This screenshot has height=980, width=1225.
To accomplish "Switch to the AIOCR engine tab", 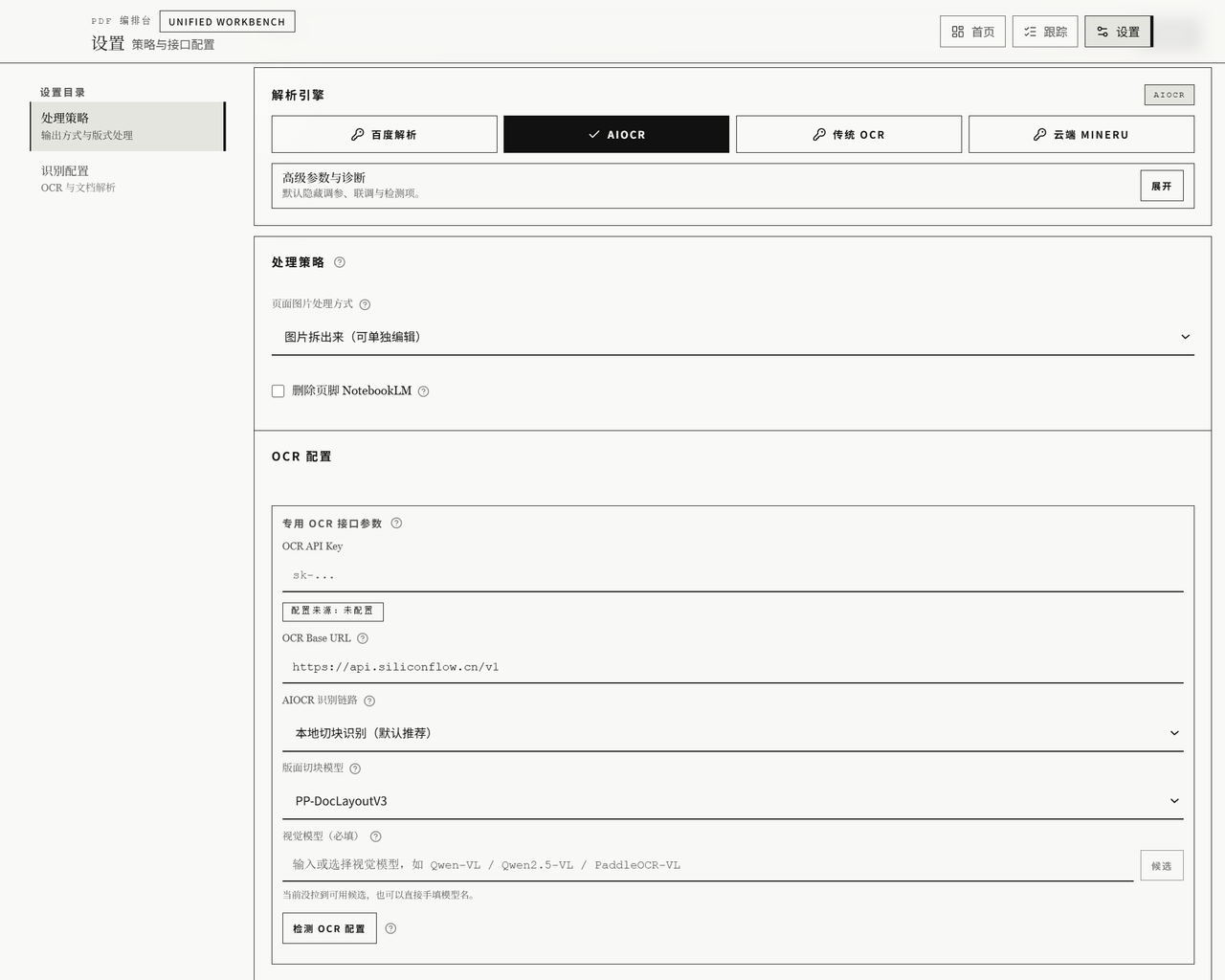I will (x=616, y=134).
